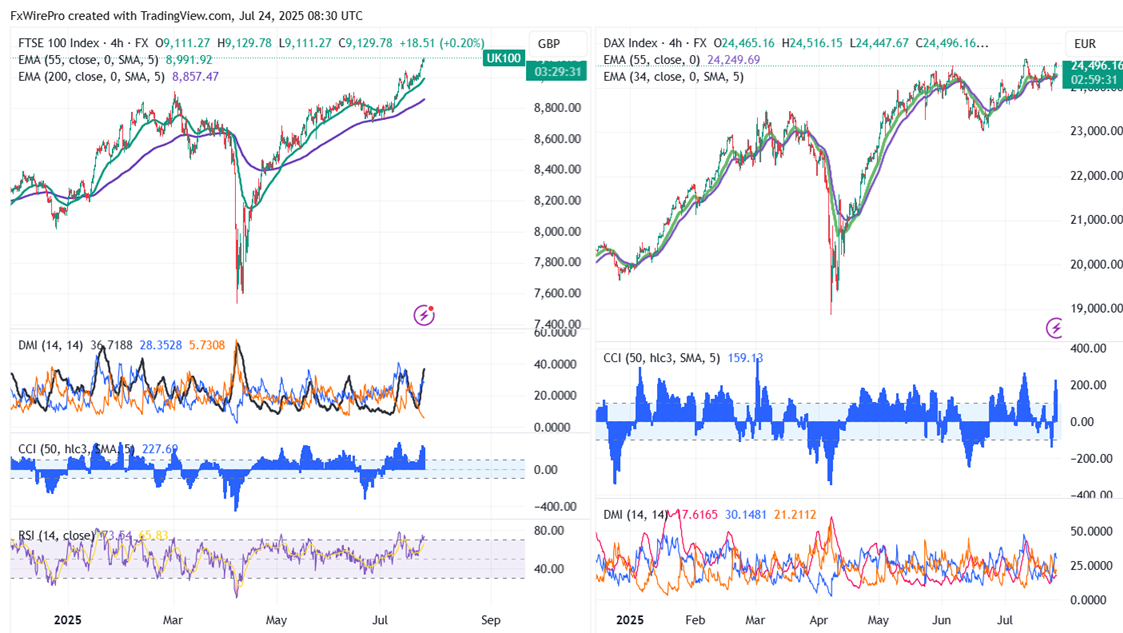This screenshot has width=1123, height=633.
Task: Click the Feb label on DAX time axis
Action: (x=695, y=620)
